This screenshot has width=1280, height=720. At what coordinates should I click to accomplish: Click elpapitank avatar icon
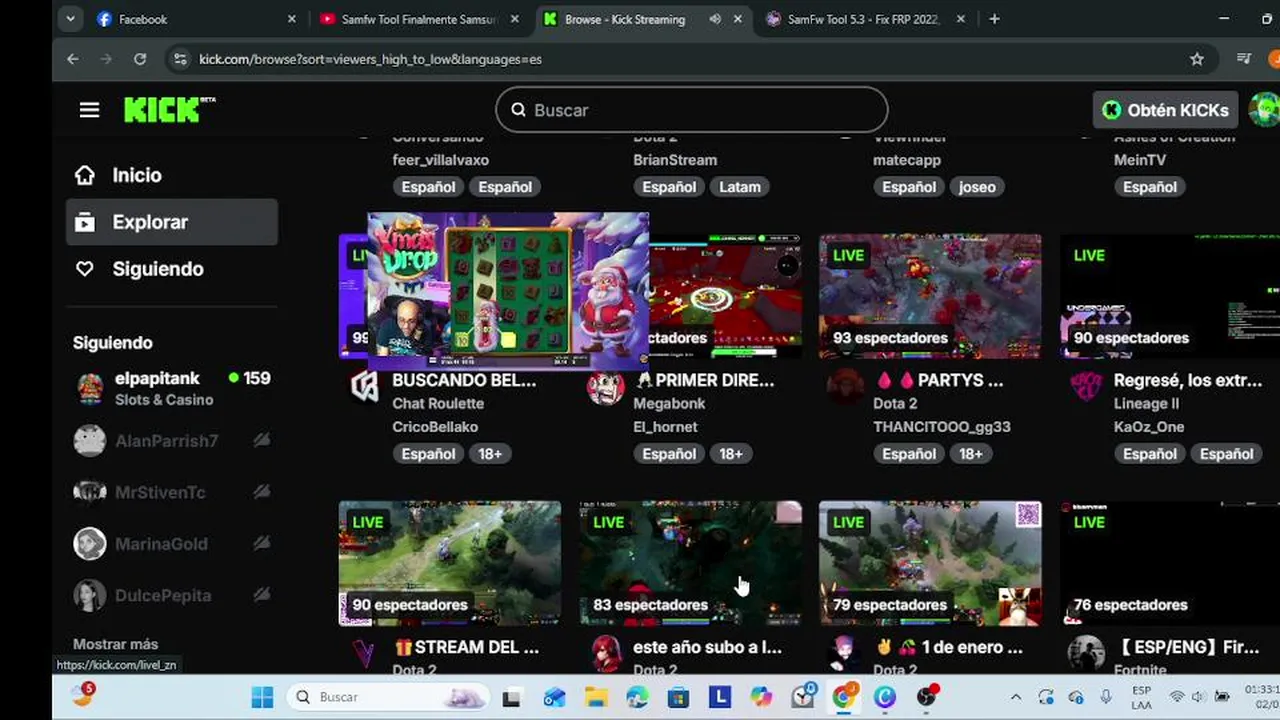point(90,388)
